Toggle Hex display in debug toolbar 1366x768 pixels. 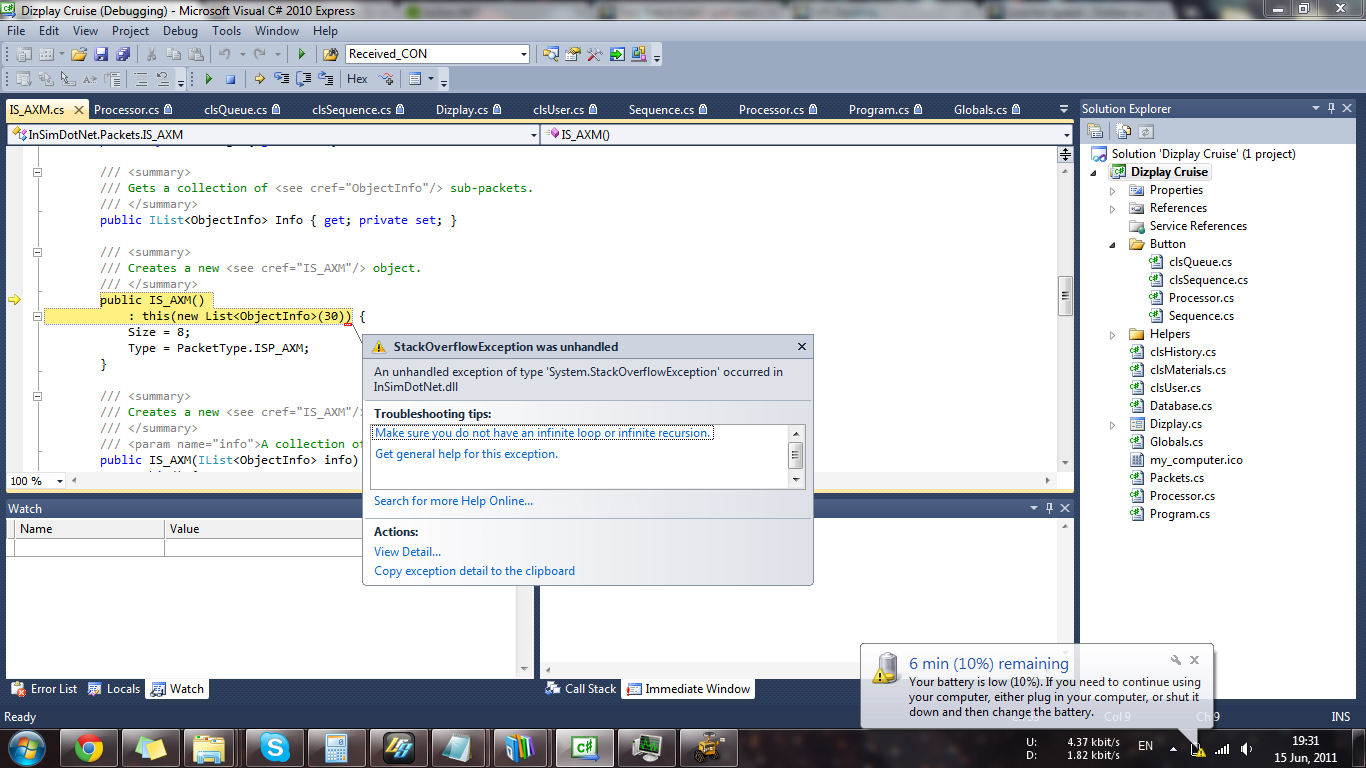pos(357,79)
